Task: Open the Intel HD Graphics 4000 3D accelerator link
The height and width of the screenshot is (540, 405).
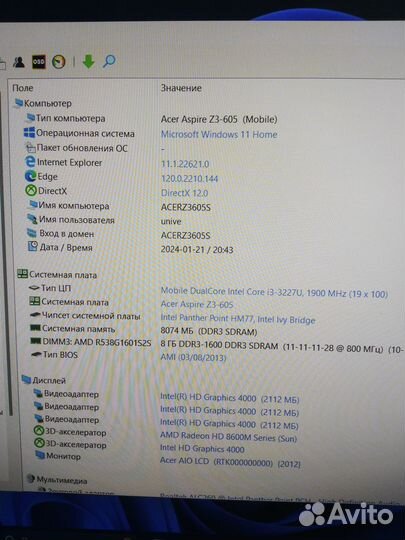Action: pos(202,448)
